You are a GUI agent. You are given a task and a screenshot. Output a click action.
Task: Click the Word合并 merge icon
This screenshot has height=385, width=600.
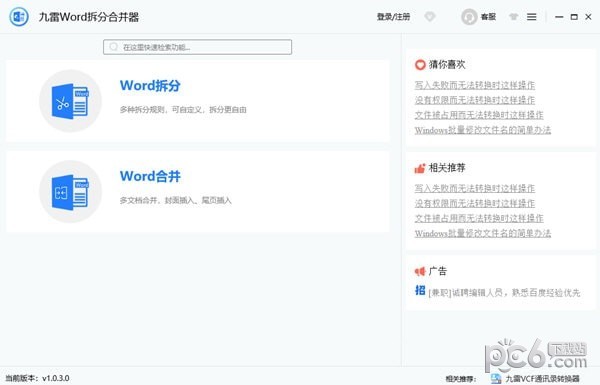(x=70, y=192)
